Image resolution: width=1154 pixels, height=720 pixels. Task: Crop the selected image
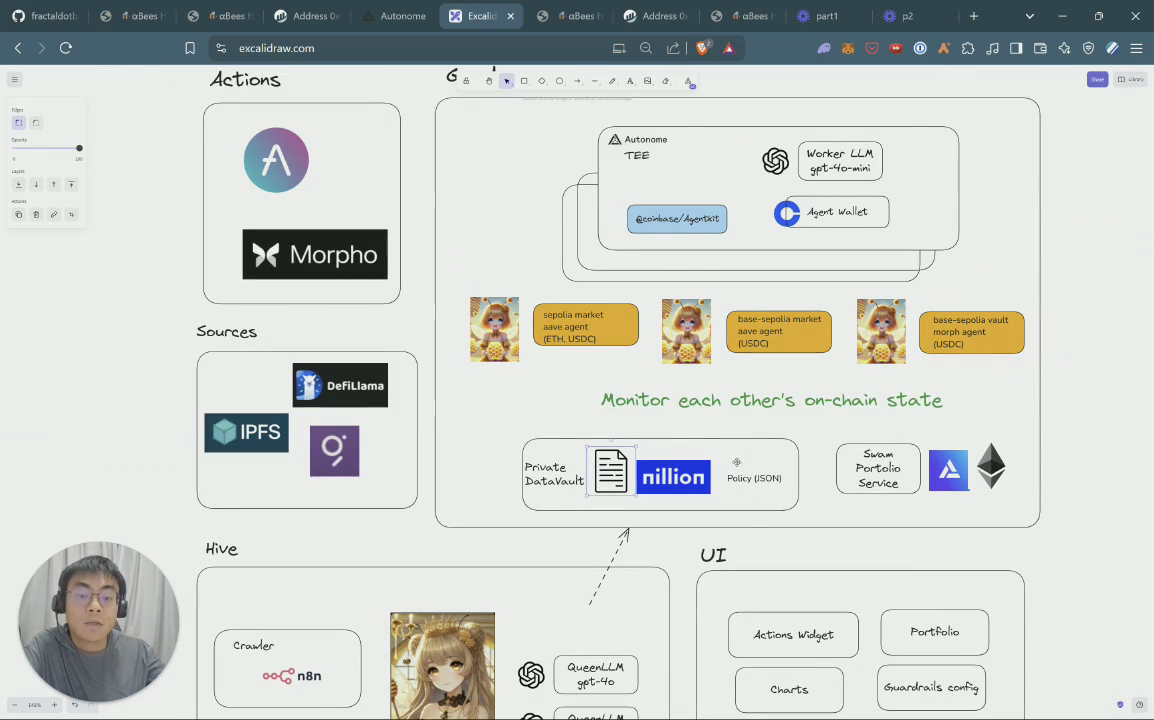pos(71,215)
